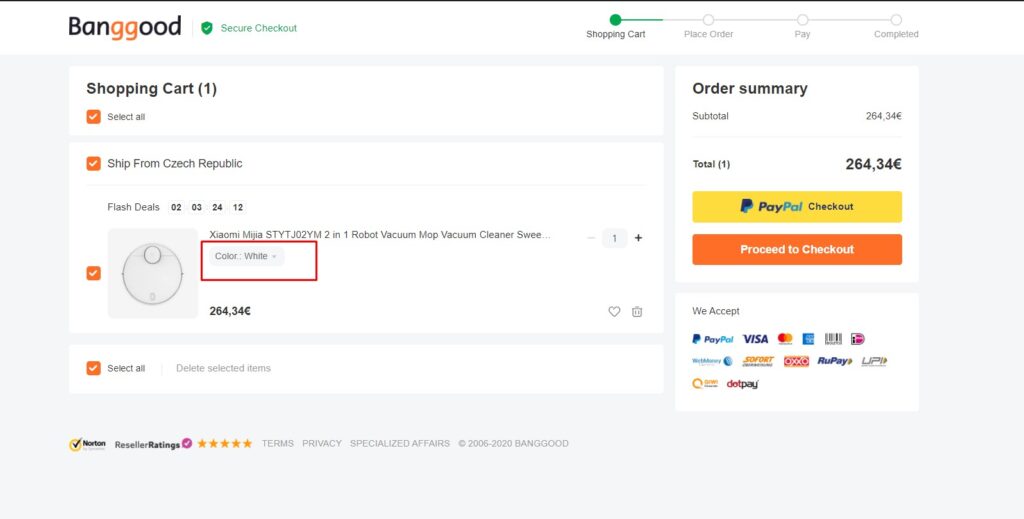Click the Flash Deals label
Image resolution: width=1024 pixels, height=519 pixels.
tap(133, 207)
